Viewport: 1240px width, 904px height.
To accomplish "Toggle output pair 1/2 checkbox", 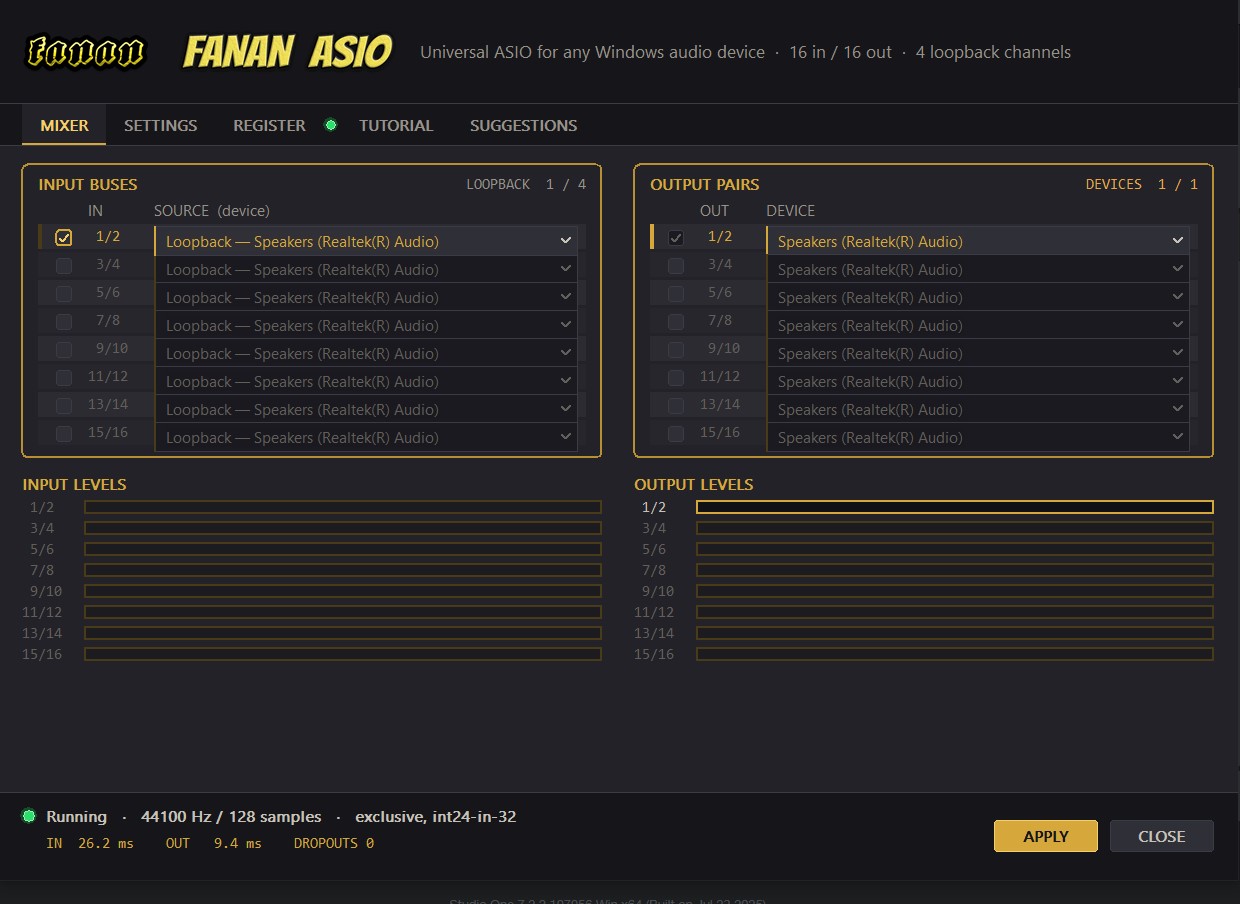I will pyautogui.click(x=676, y=238).
